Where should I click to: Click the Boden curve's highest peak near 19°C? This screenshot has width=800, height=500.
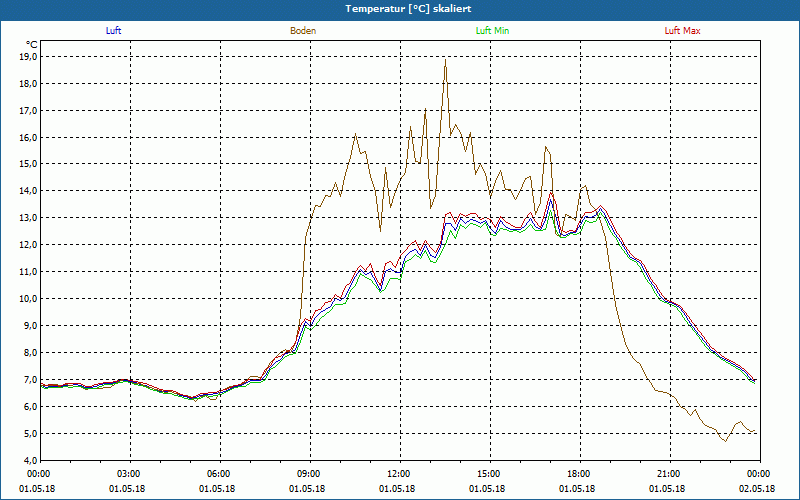click(x=445, y=60)
